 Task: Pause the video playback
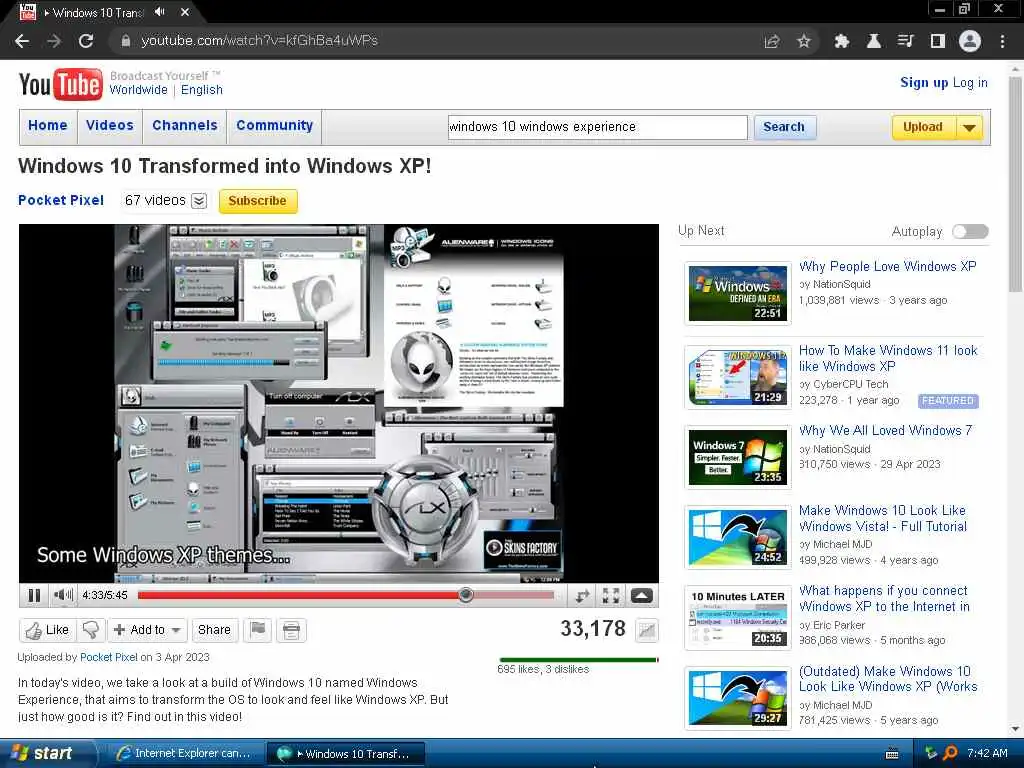(x=34, y=596)
